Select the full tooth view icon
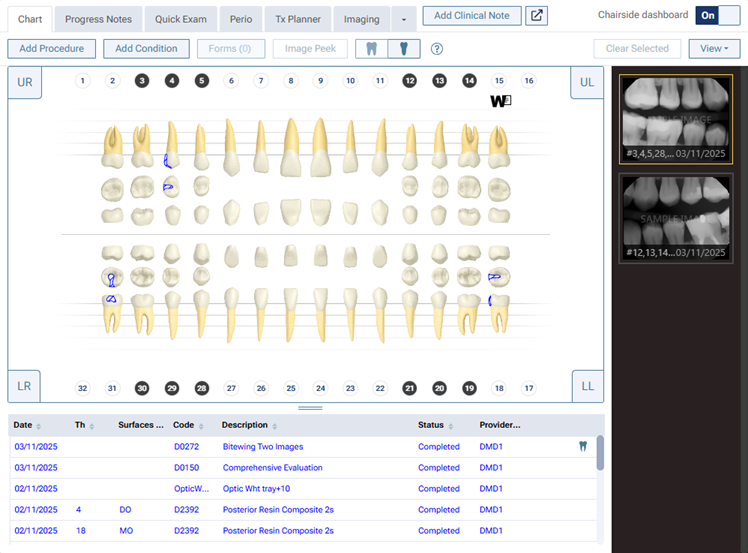 [372, 49]
